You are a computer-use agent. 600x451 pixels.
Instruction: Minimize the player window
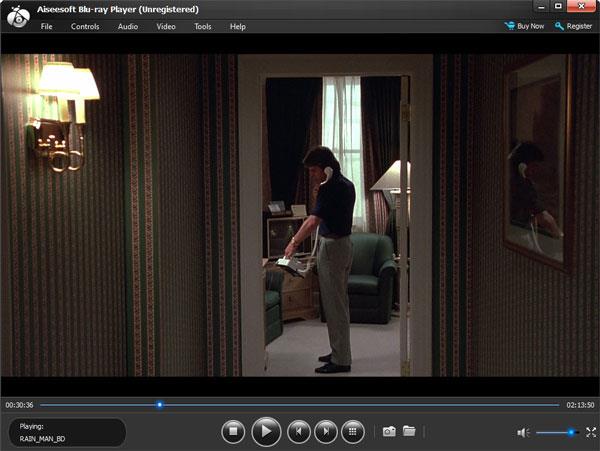(541, 6)
